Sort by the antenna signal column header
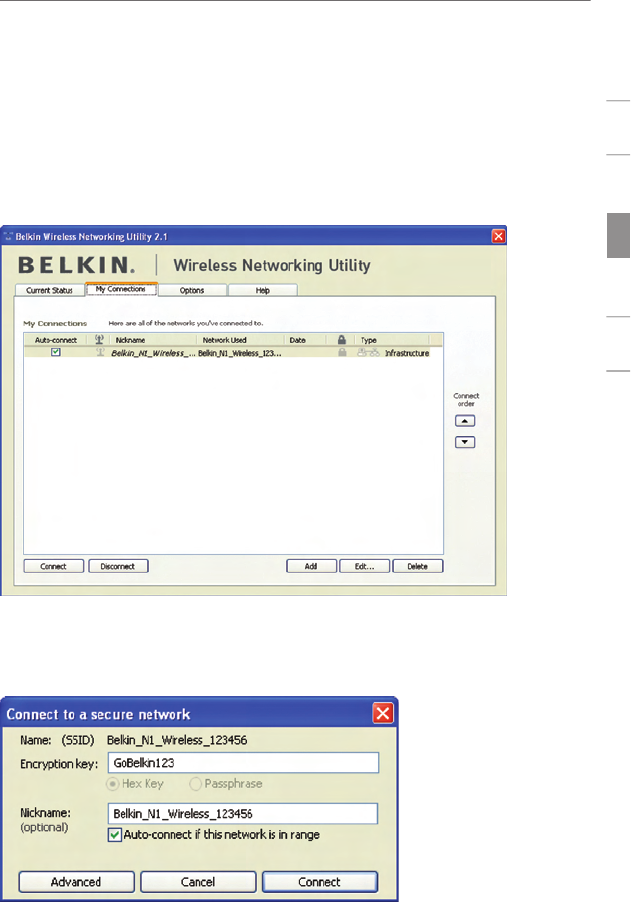 point(98,339)
